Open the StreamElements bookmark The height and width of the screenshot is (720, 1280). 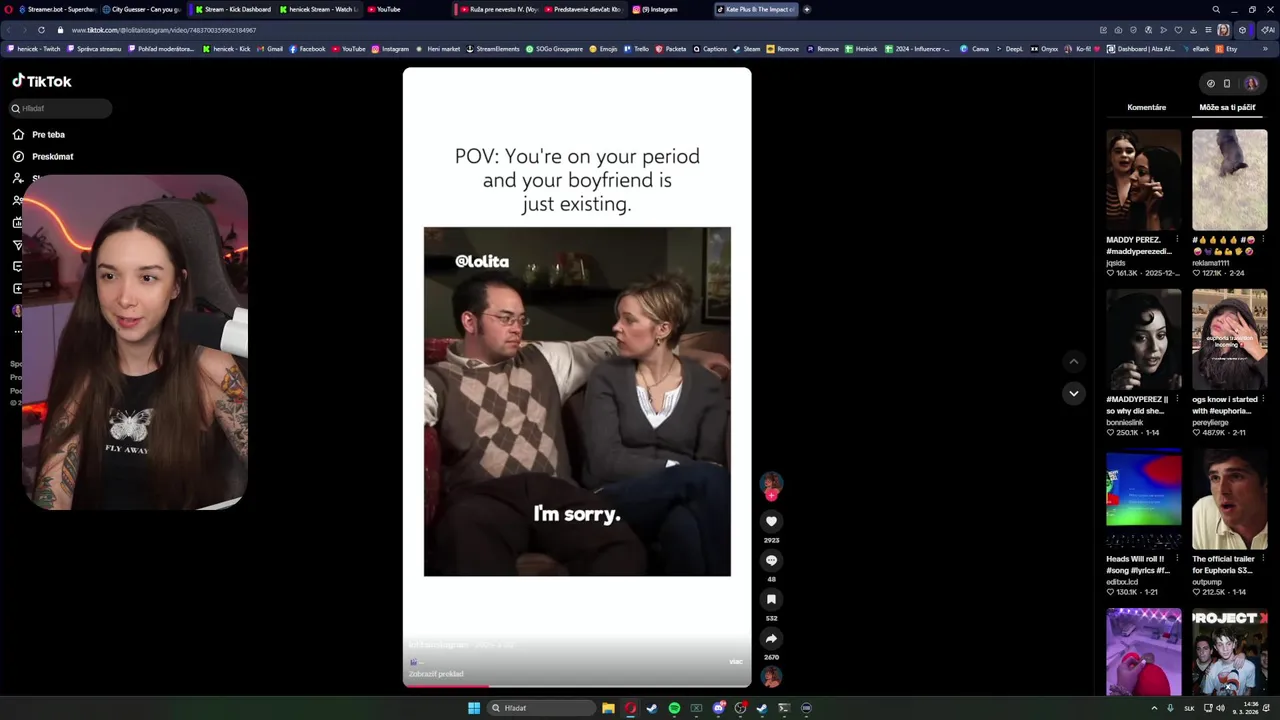point(493,49)
